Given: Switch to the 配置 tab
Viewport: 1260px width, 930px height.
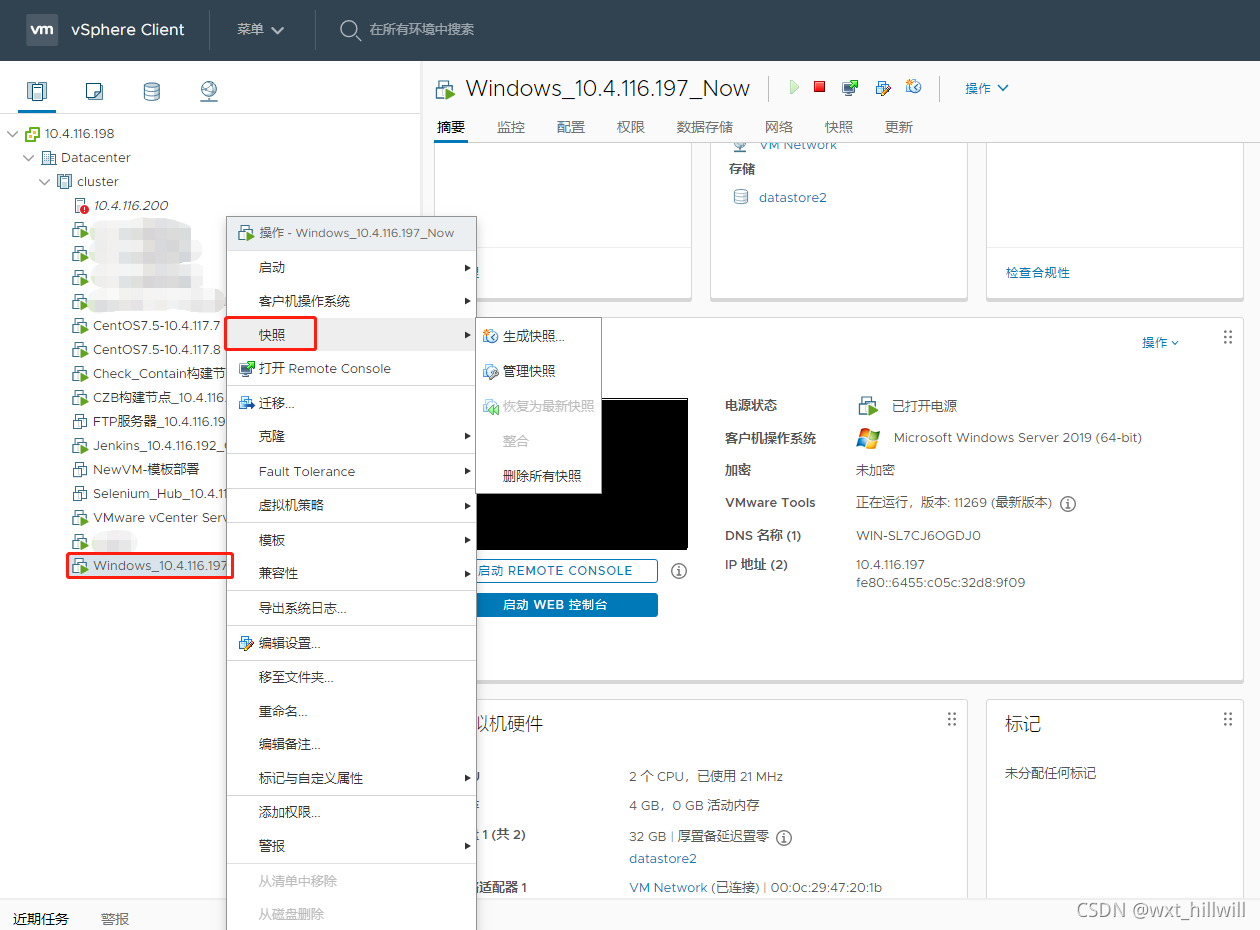Looking at the screenshot, I should point(571,127).
